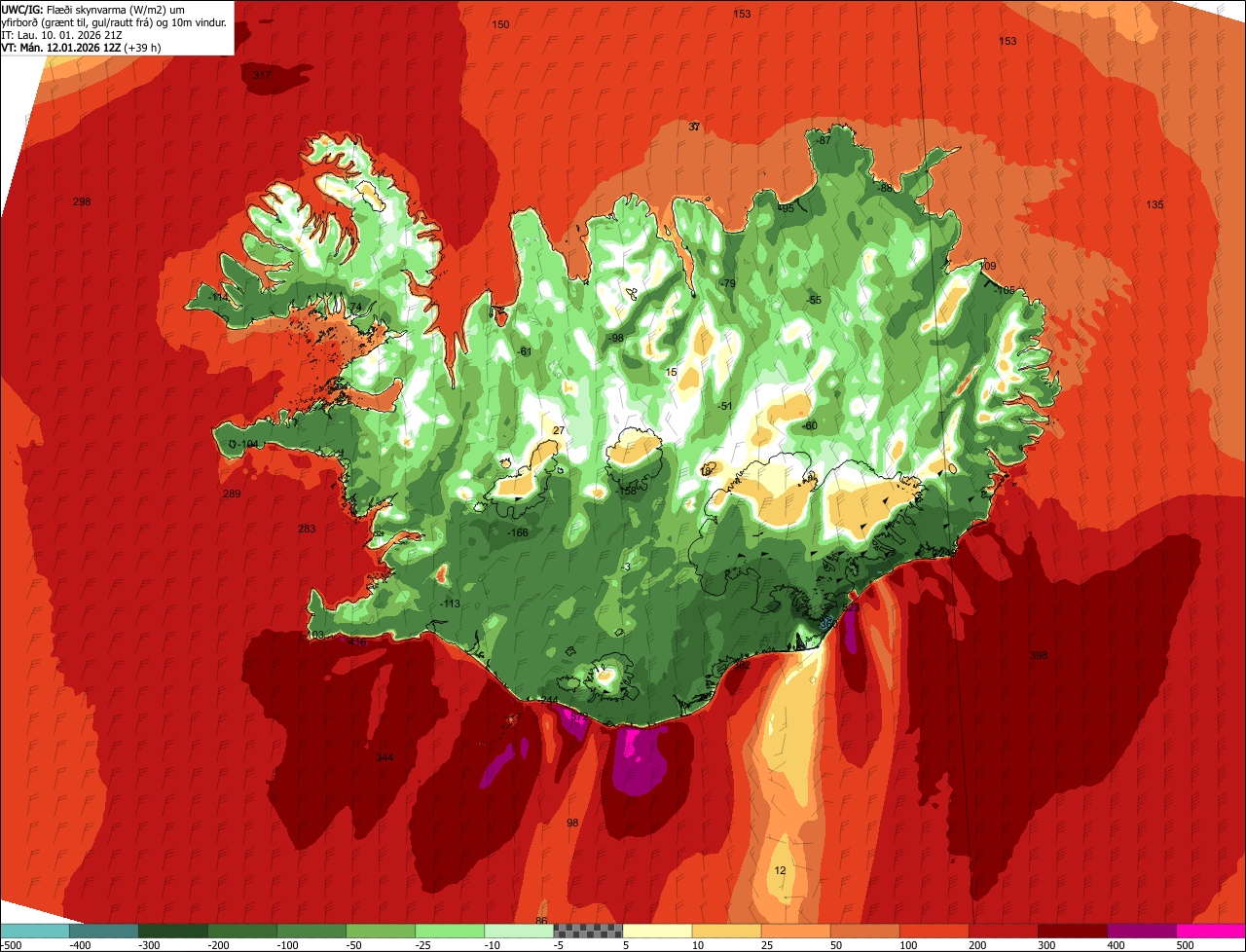Click the map value '317' in the northwest
Image resolution: width=1246 pixels, height=952 pixels.
[x=262, y=75]
